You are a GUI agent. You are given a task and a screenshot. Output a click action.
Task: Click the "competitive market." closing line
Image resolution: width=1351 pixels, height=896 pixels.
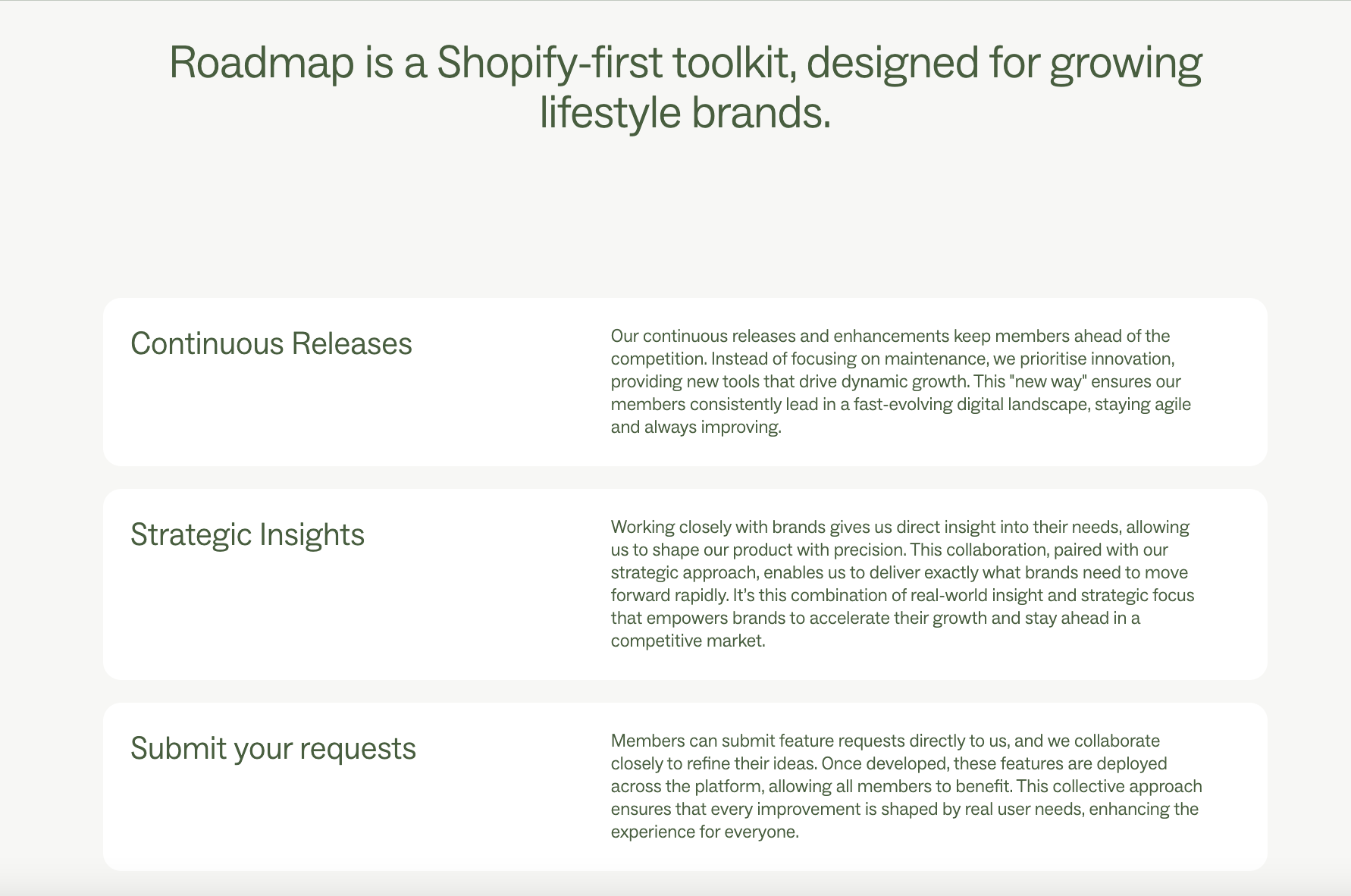(688, 641)
